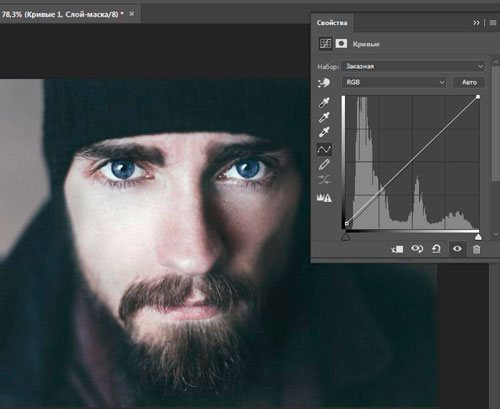This screenshot has width=500, height=409.
Task: Click the smooth curve values icon
Action: (324, 180)
